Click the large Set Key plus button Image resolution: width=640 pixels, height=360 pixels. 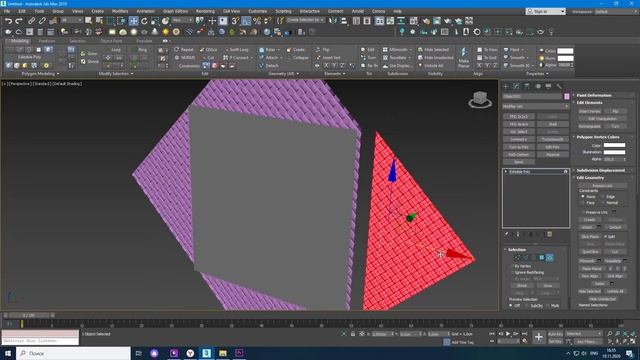click(539, 337)
